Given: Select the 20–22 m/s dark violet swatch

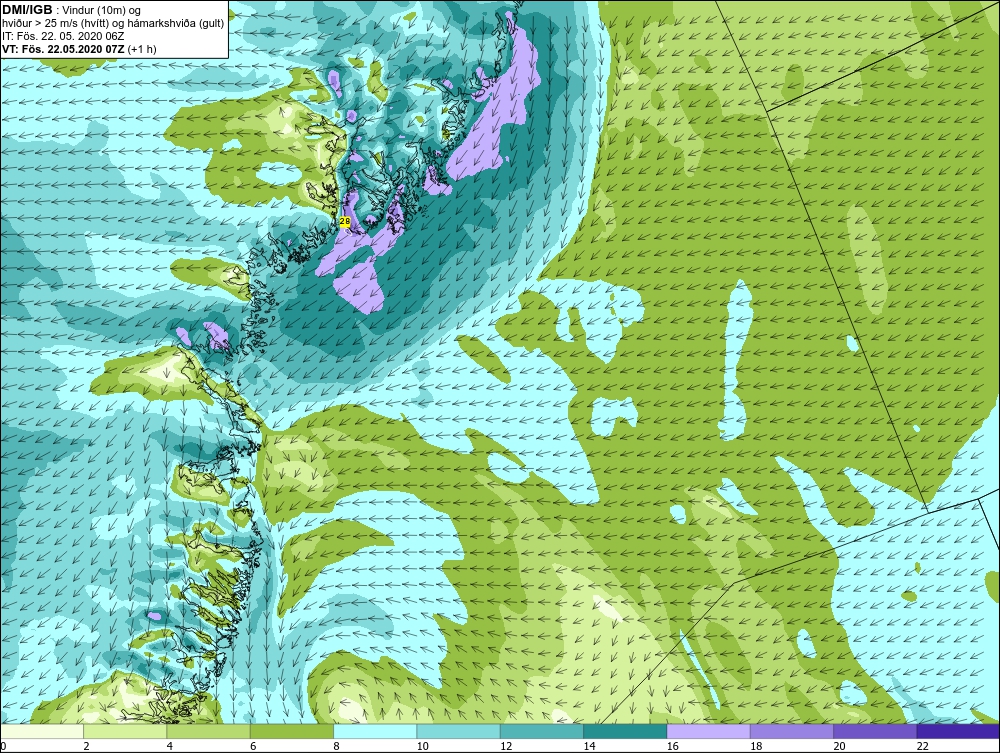Looking at the screenshot, I should [x=875, y=731].
